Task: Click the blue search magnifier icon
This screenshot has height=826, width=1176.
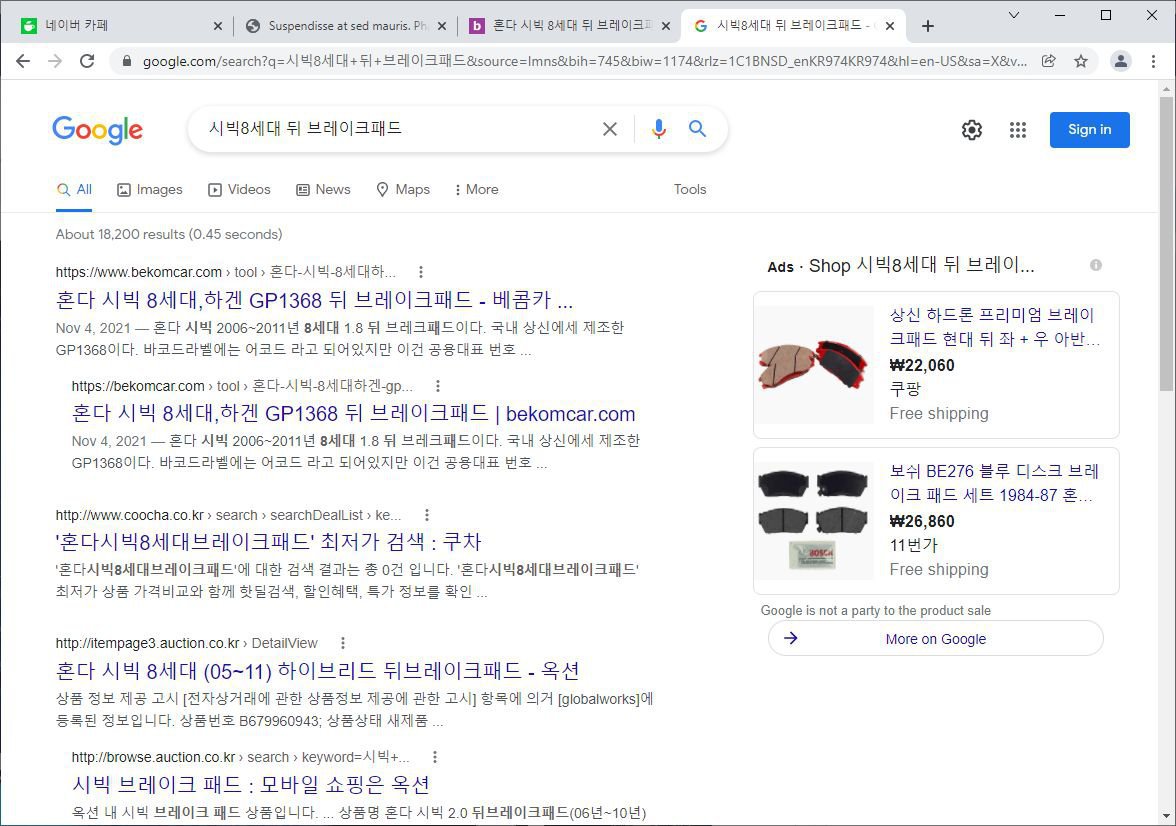Action: pos(698,129)
